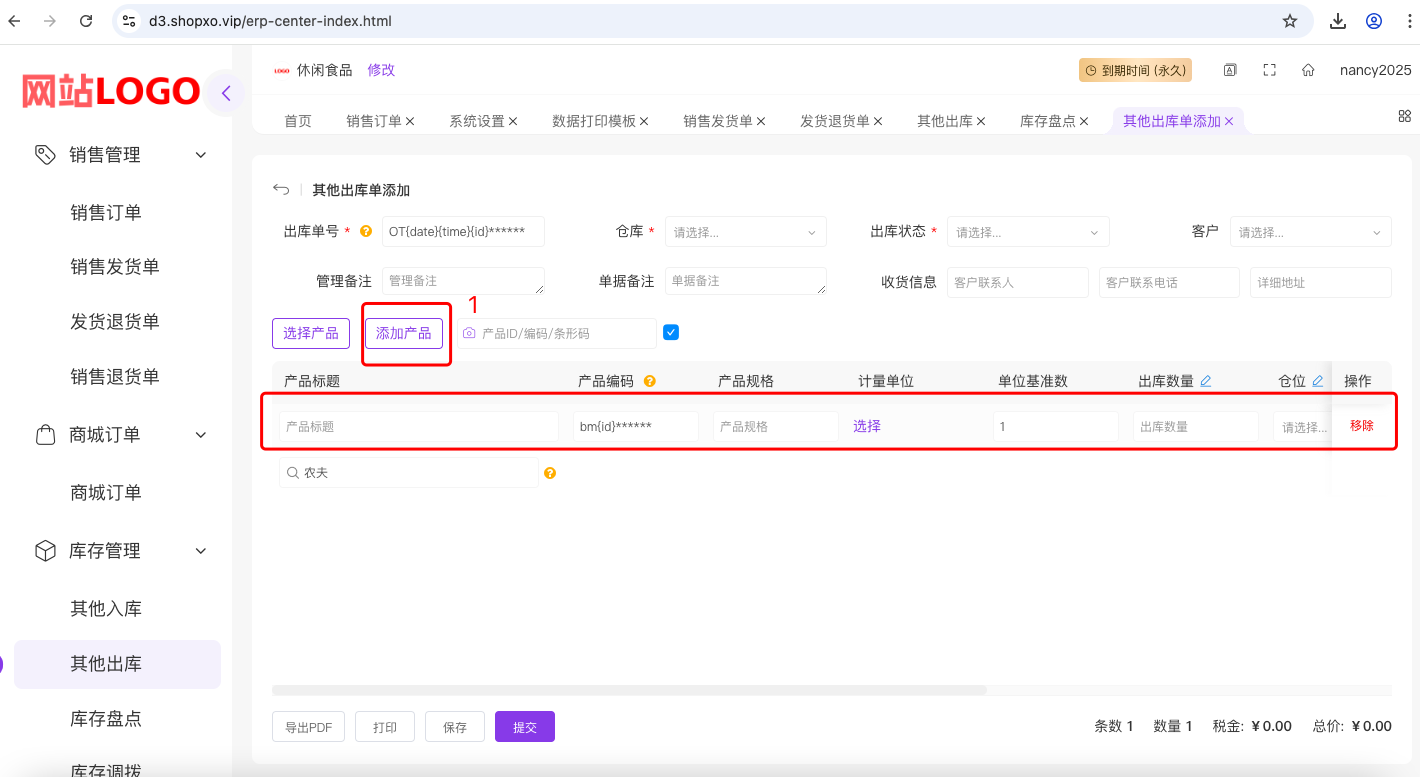The height and width of the screenshot is (777, 1420).
Task: Click the browser reload icon
Action: pos(86,21)
